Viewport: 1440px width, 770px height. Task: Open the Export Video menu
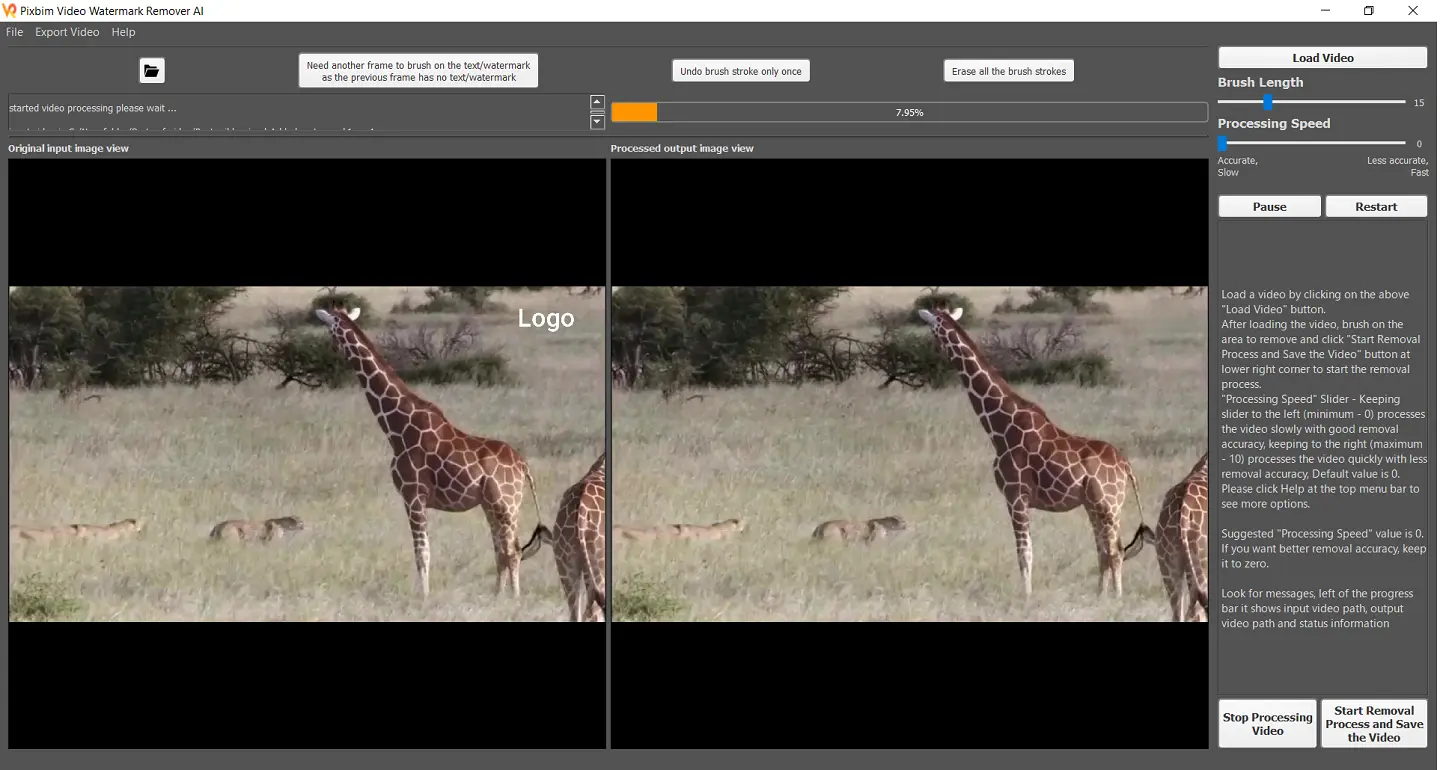pyautogui.click(x=67, y=32)
